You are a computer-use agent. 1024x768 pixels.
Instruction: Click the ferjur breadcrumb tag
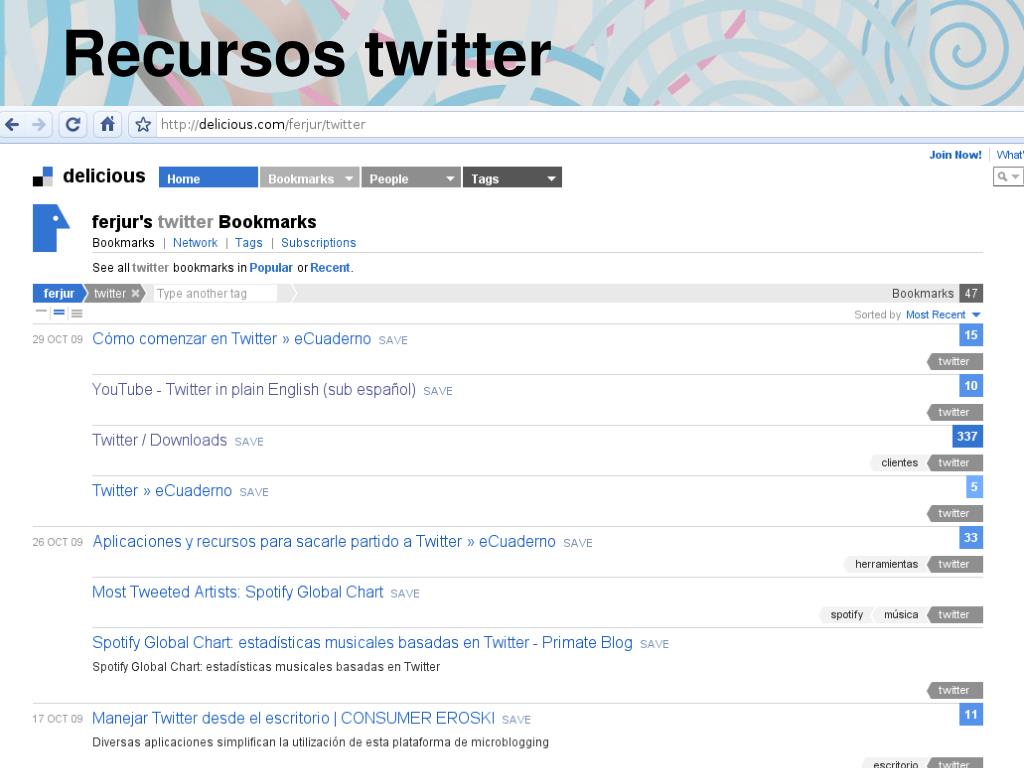59,293
